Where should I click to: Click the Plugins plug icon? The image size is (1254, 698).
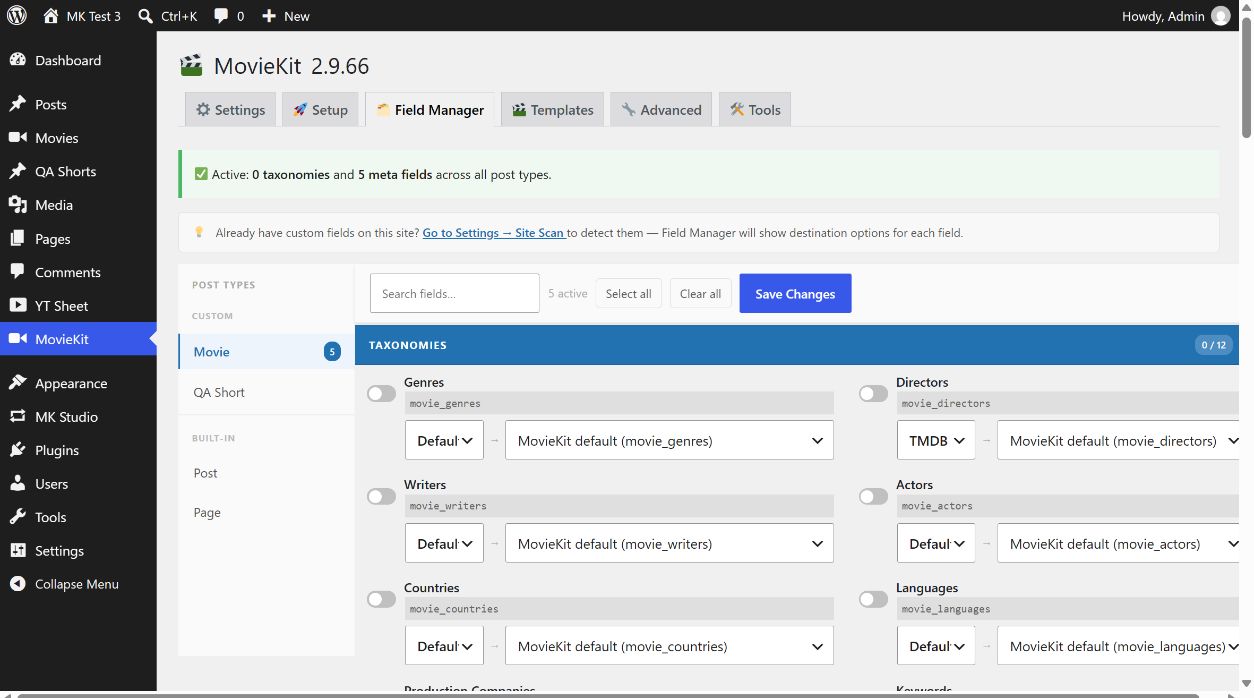click(x=17, y=450)
